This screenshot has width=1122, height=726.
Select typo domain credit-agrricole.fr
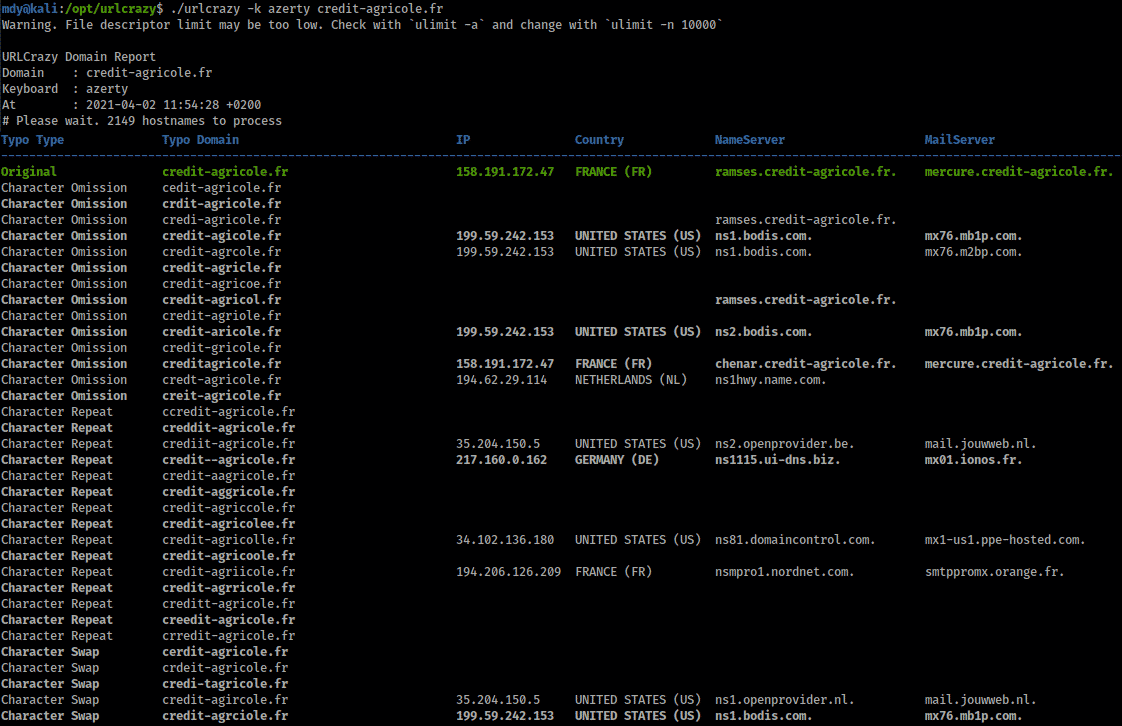click(229, 588)
